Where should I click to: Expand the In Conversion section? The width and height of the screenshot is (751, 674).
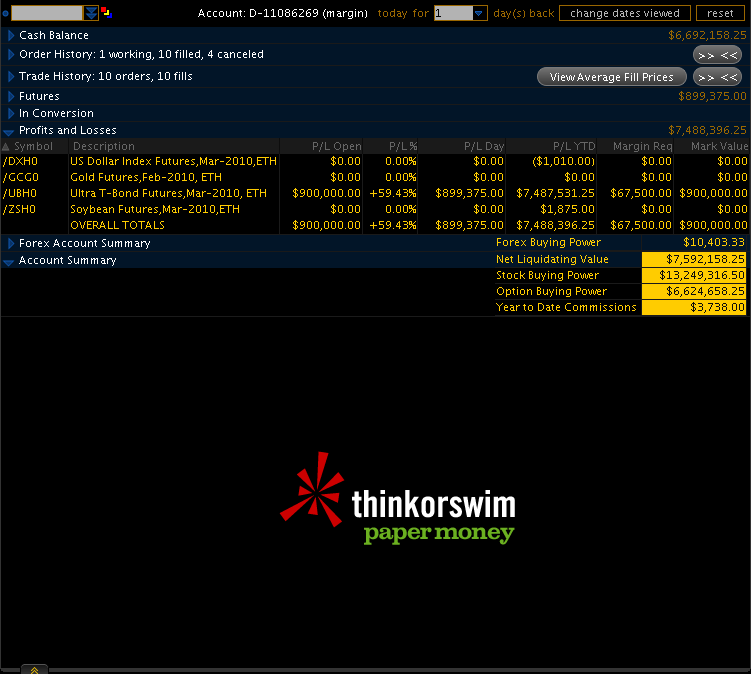coord(11,113)
